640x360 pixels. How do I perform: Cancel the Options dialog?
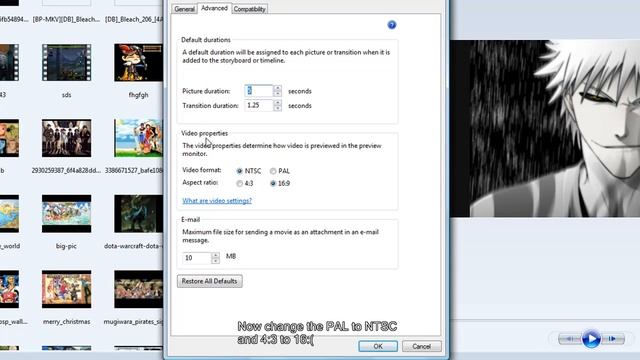(x=422, y=346)
